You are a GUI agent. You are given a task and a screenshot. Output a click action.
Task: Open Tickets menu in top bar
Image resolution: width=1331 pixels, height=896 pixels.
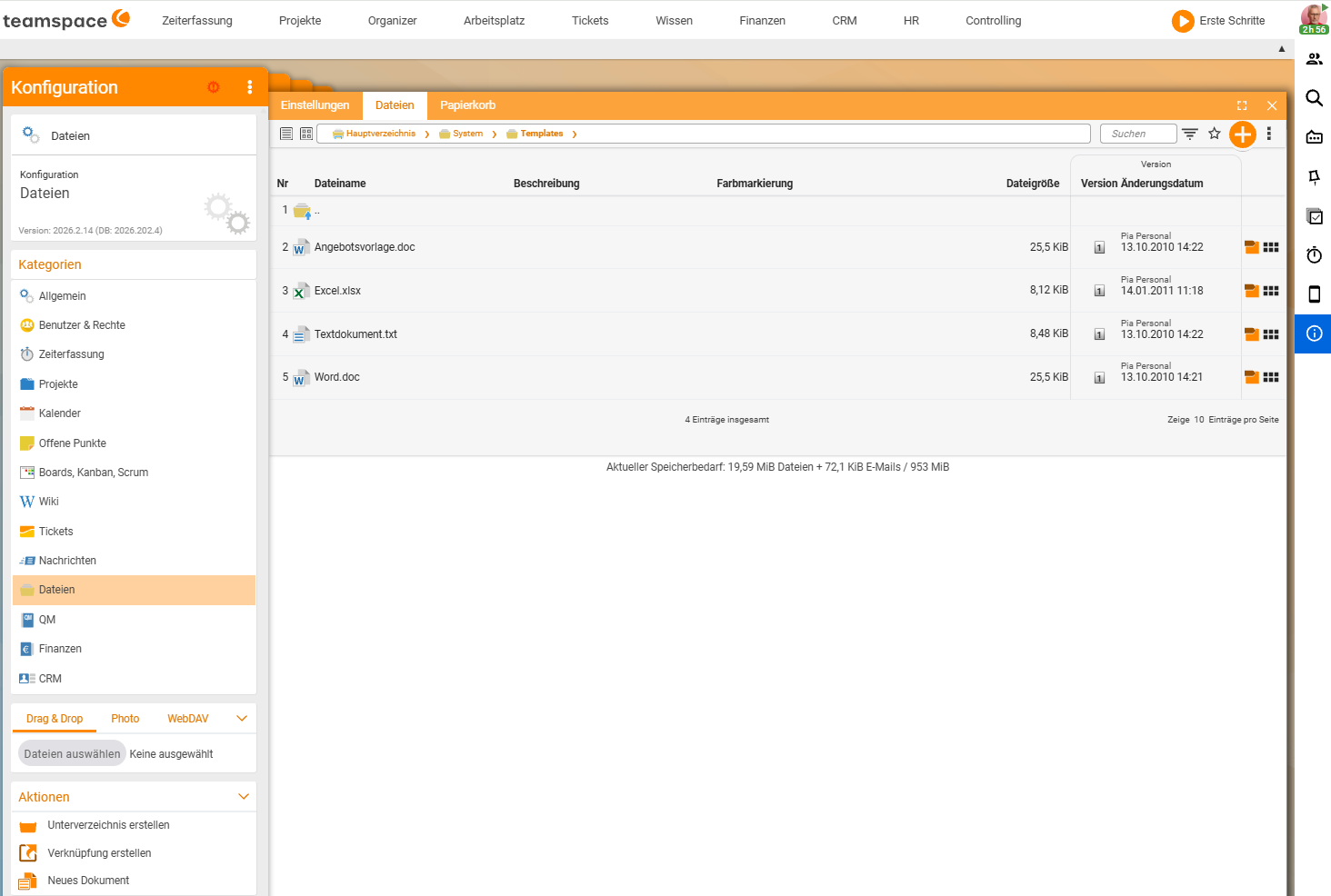click(590, 20)
